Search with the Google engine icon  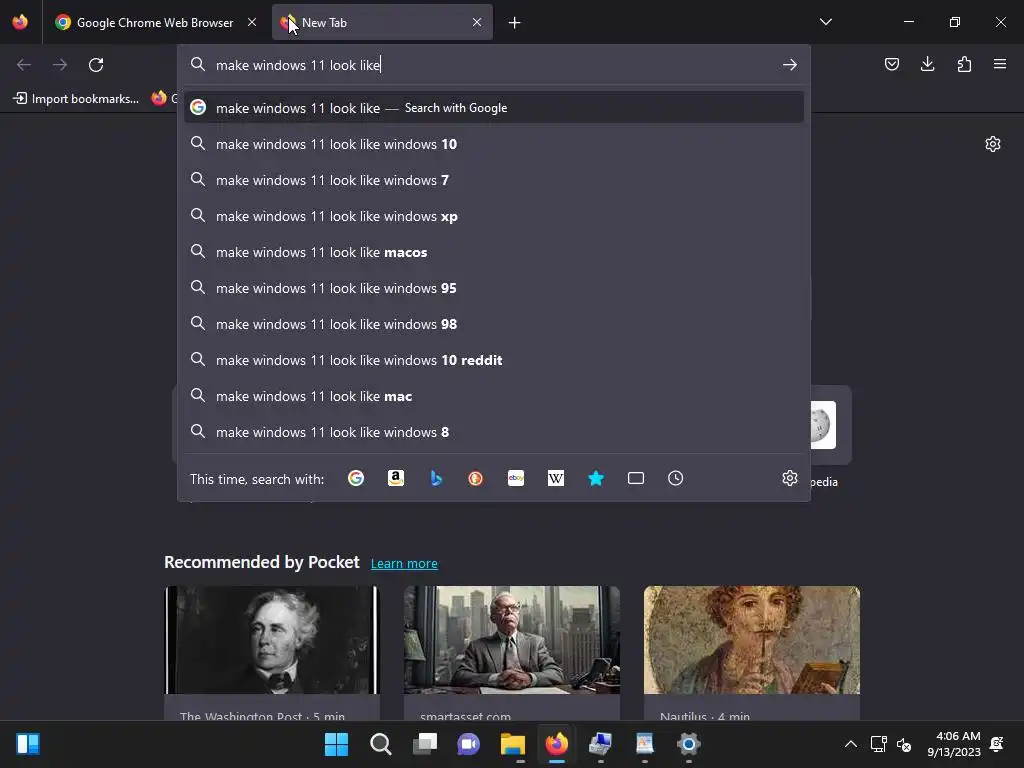356,479
